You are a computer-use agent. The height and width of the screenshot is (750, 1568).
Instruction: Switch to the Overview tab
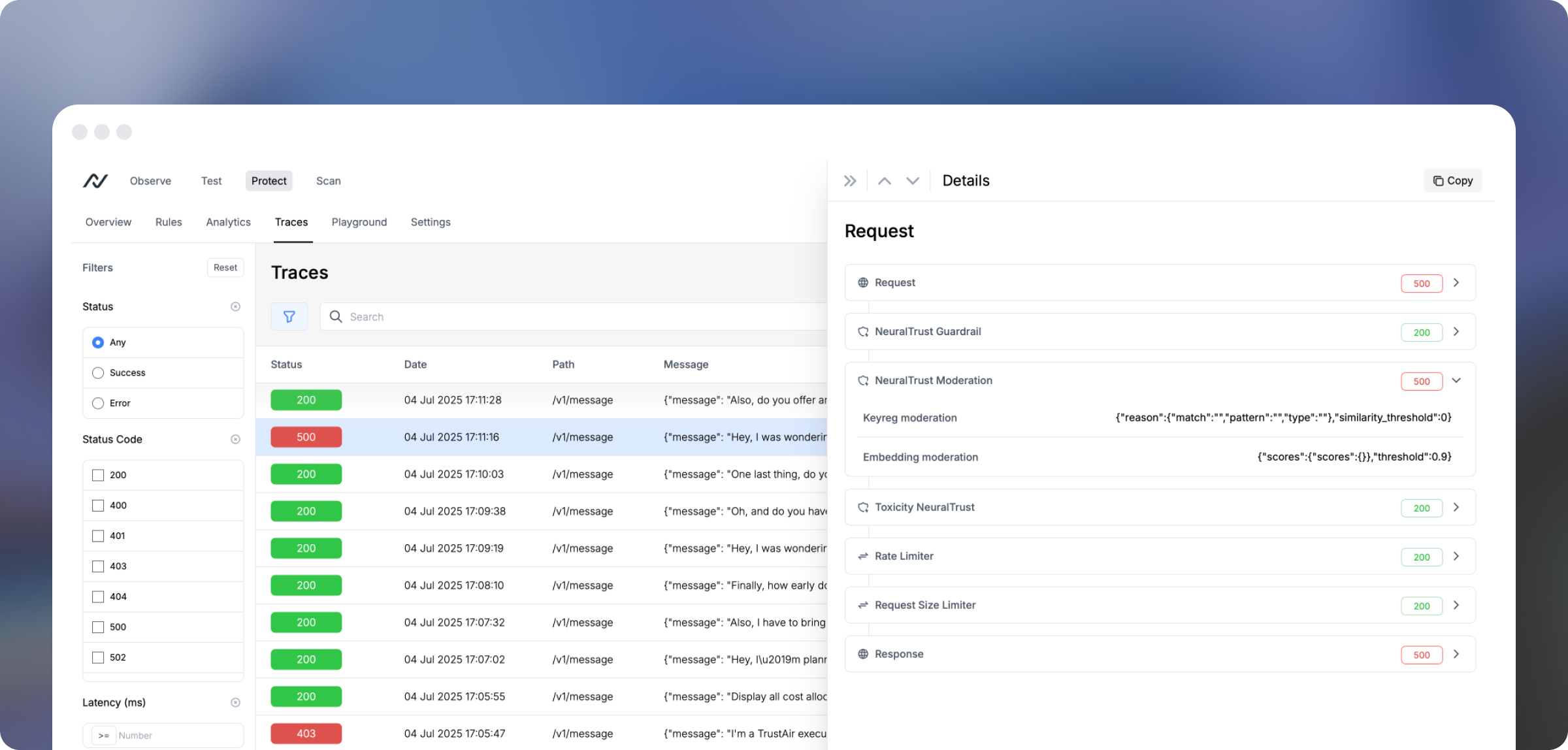click(x=108, y=222)
